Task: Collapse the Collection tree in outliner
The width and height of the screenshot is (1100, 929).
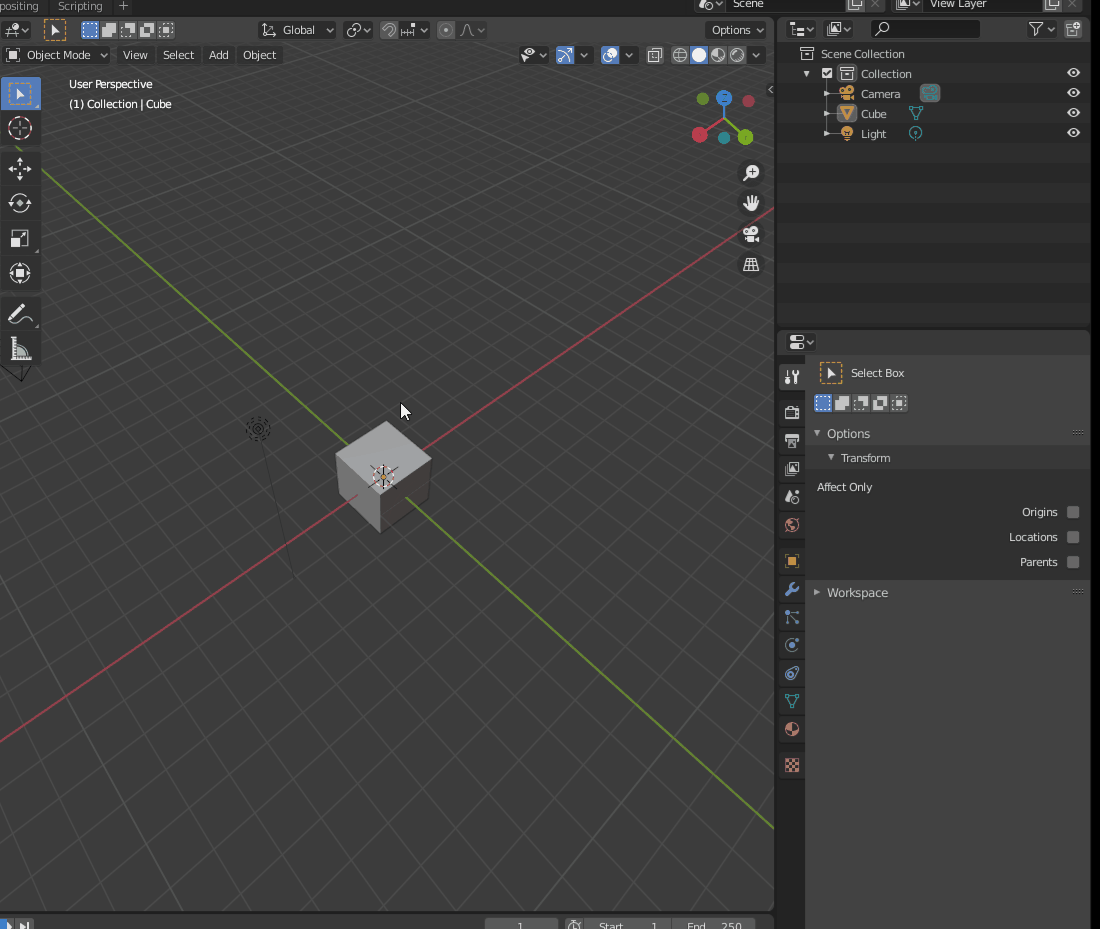Action: [x=807, y=74]
